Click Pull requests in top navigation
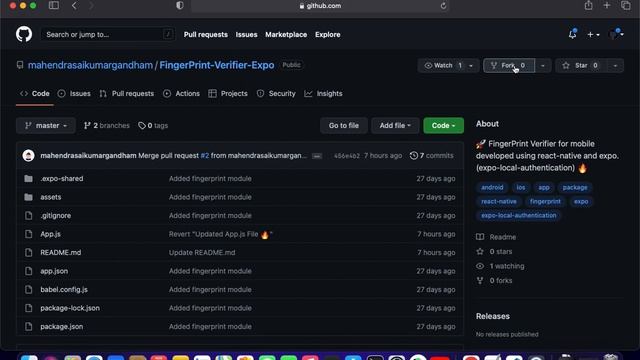Image resolution: width=640 pixels, height=360 pixels. pyautogui.click(x=206, y=34)
